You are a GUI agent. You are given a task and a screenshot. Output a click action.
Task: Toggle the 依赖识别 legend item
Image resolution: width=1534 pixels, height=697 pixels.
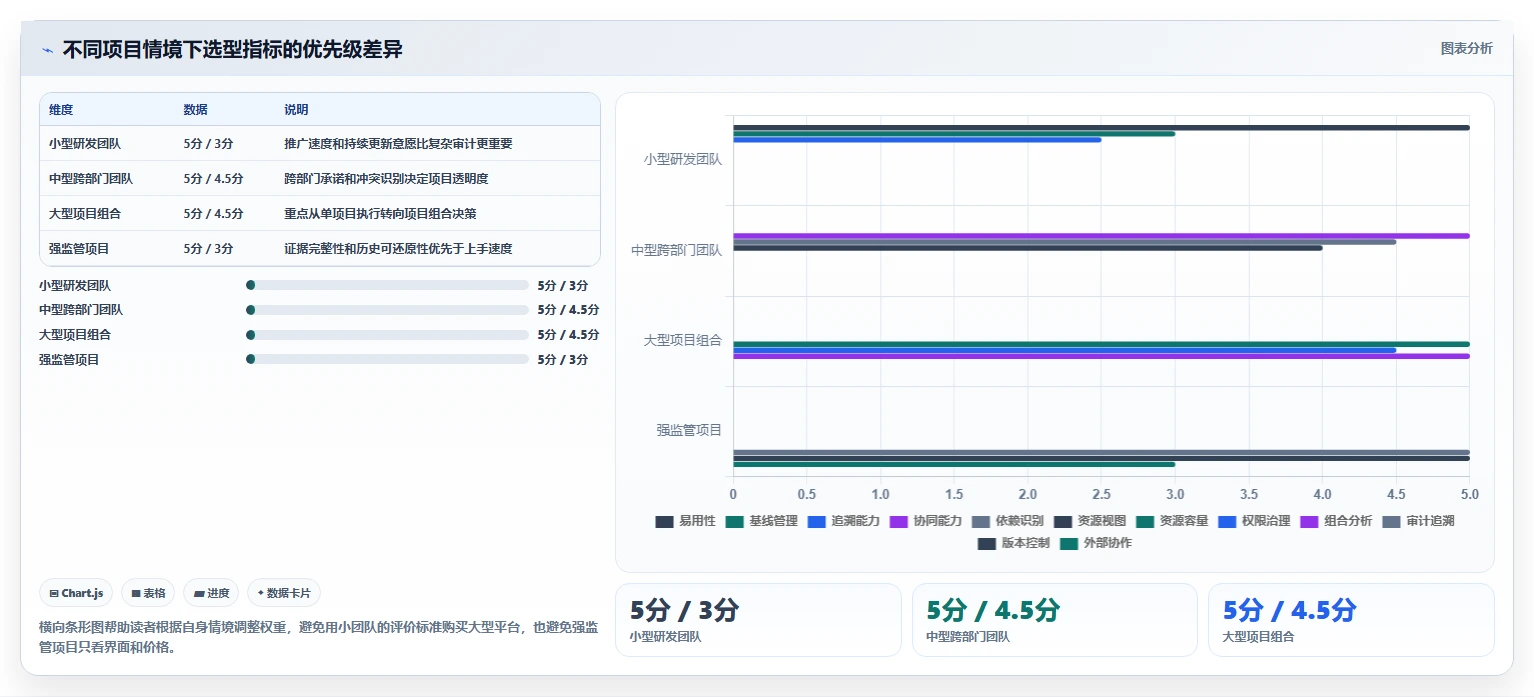coord(1007,521)
